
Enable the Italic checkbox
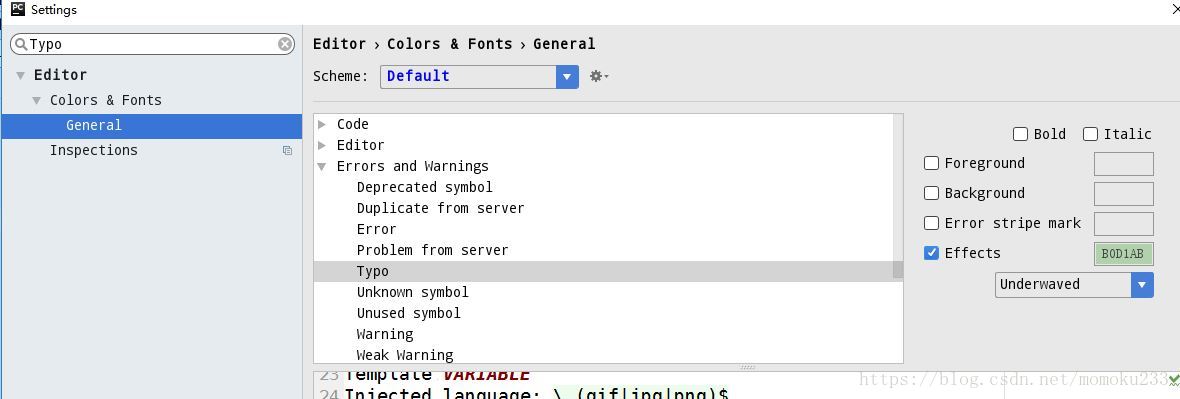click(1090, 134)
